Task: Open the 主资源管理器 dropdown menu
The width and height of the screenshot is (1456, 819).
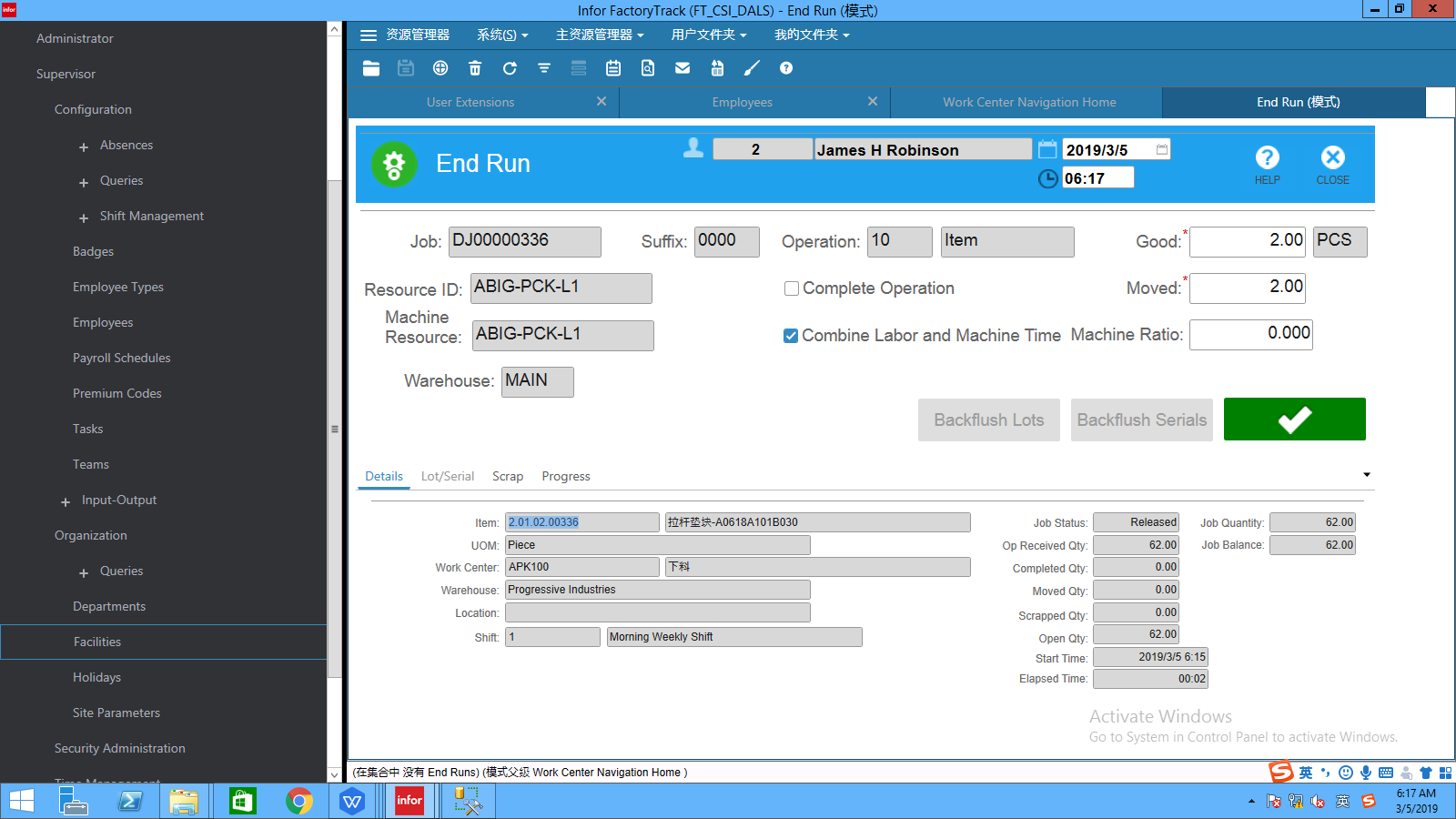Action: [x=600, y=35]
